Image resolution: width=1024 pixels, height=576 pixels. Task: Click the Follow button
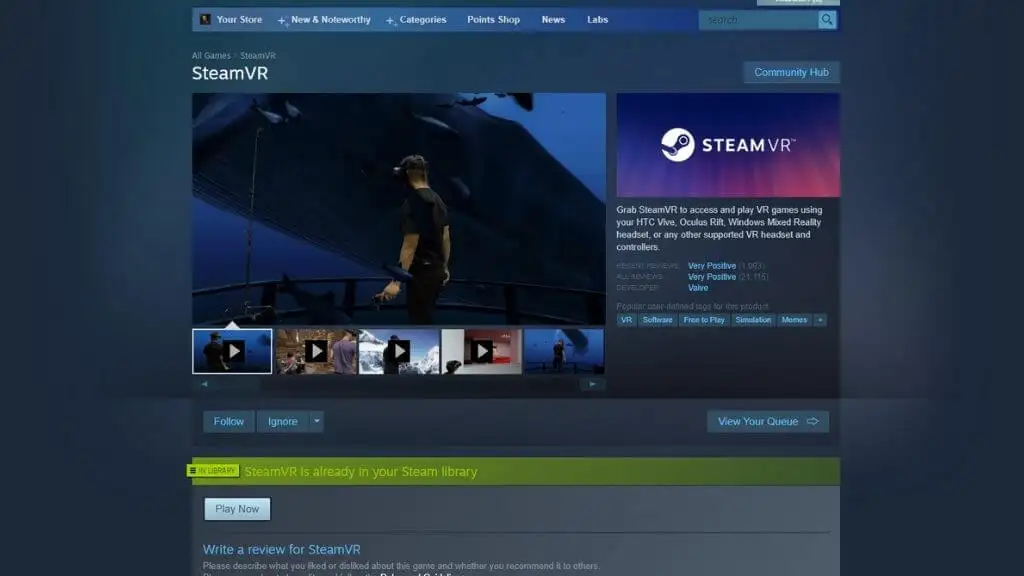point(229,421)
